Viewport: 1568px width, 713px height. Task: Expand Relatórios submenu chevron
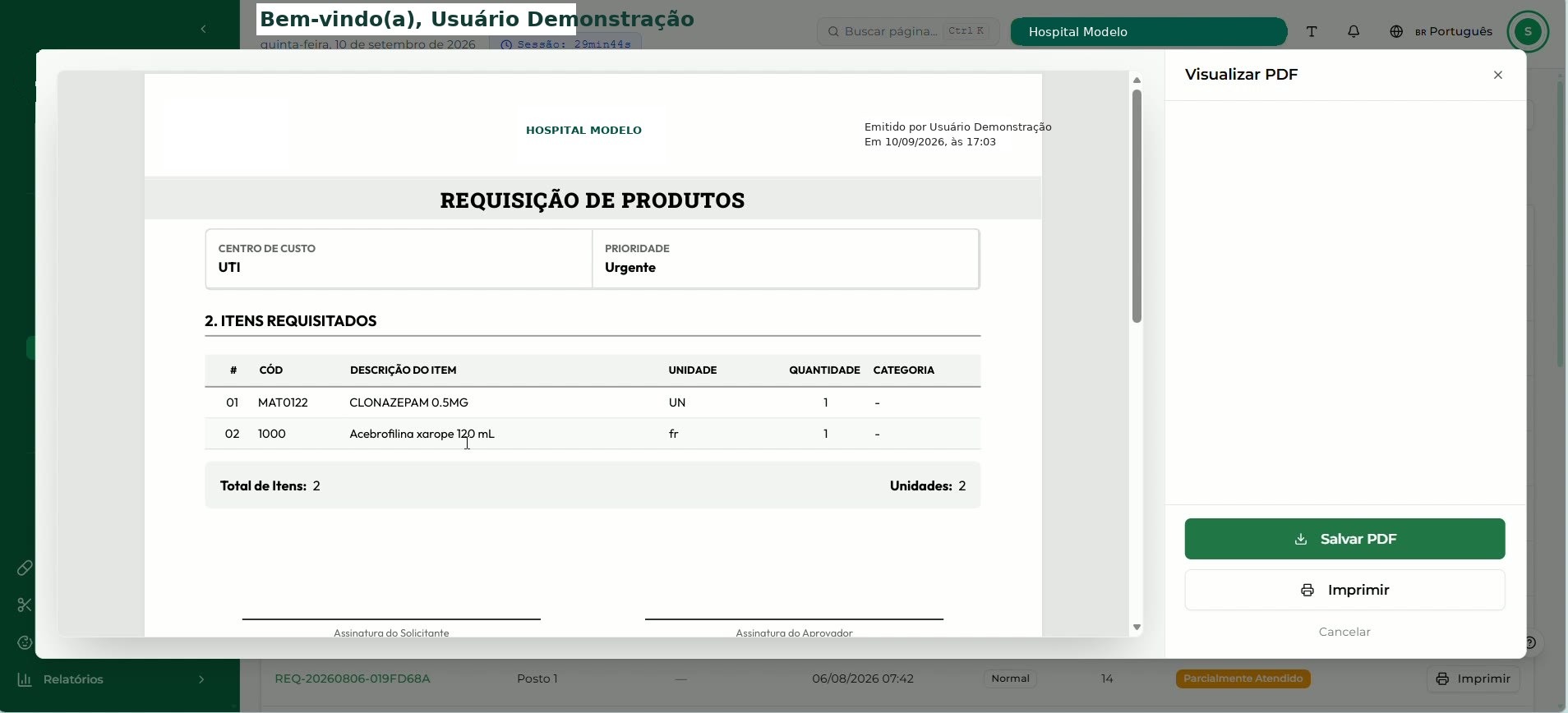click(201, 679)
